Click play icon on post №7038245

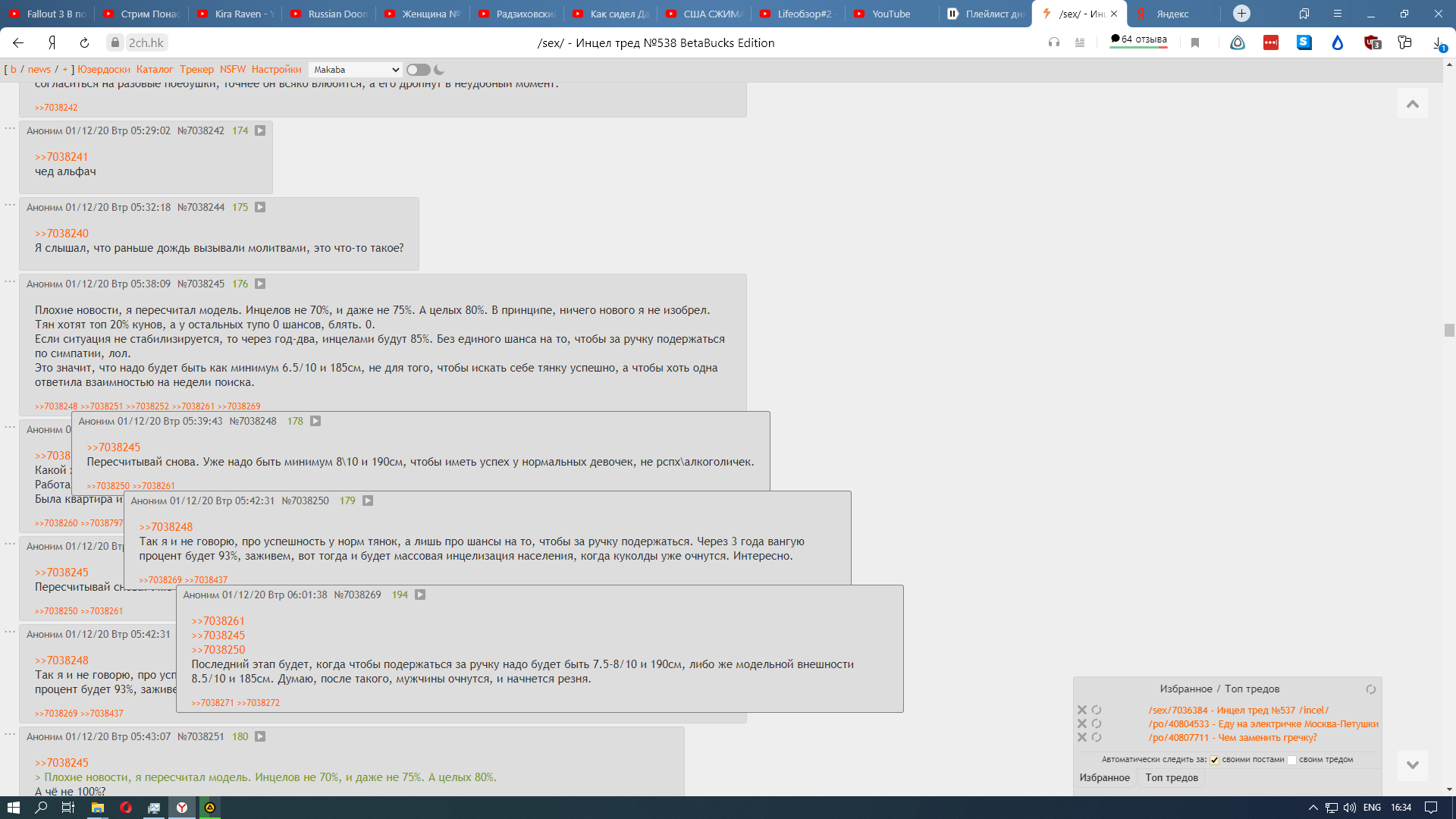click(260, 284)
